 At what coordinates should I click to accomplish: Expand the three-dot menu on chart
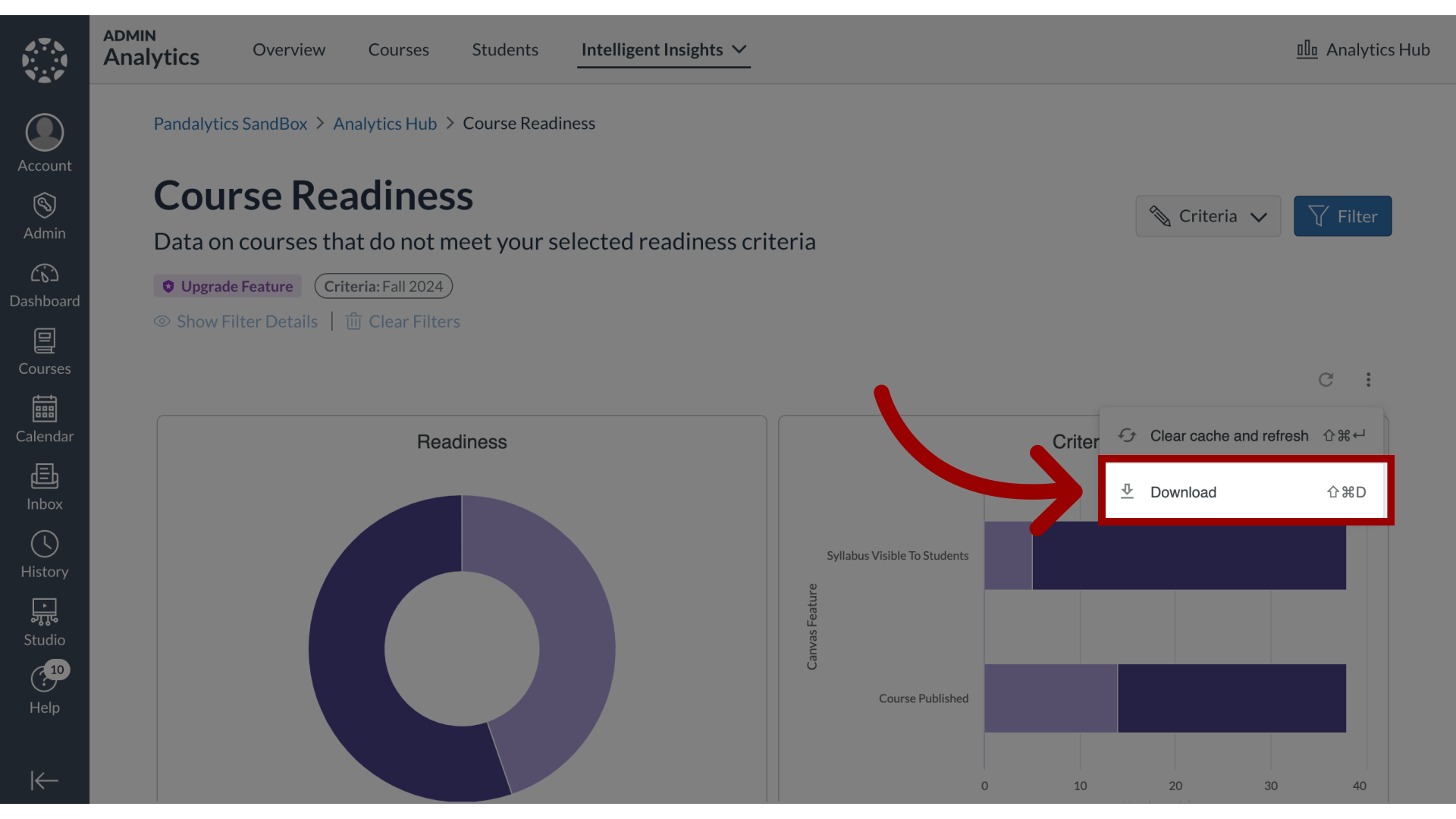point(1368,379)
